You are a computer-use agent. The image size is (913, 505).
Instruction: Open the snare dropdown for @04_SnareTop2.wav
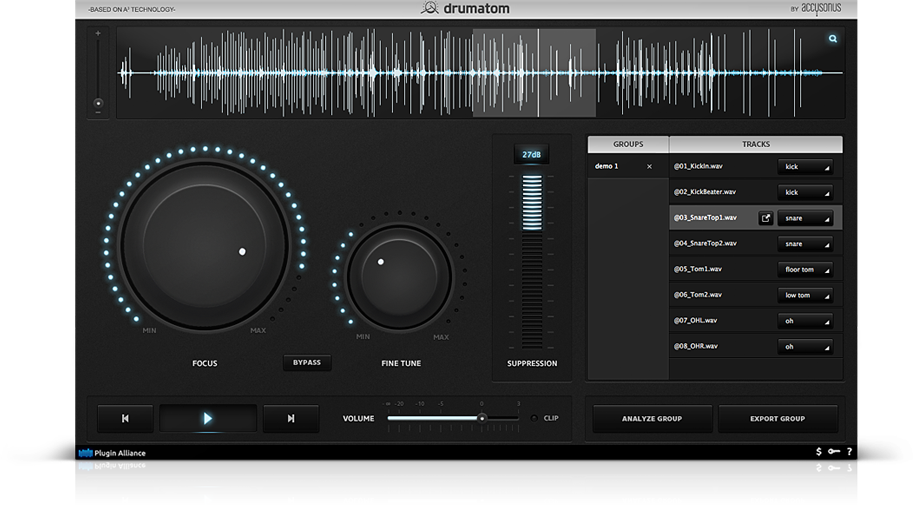pos(805,243)
